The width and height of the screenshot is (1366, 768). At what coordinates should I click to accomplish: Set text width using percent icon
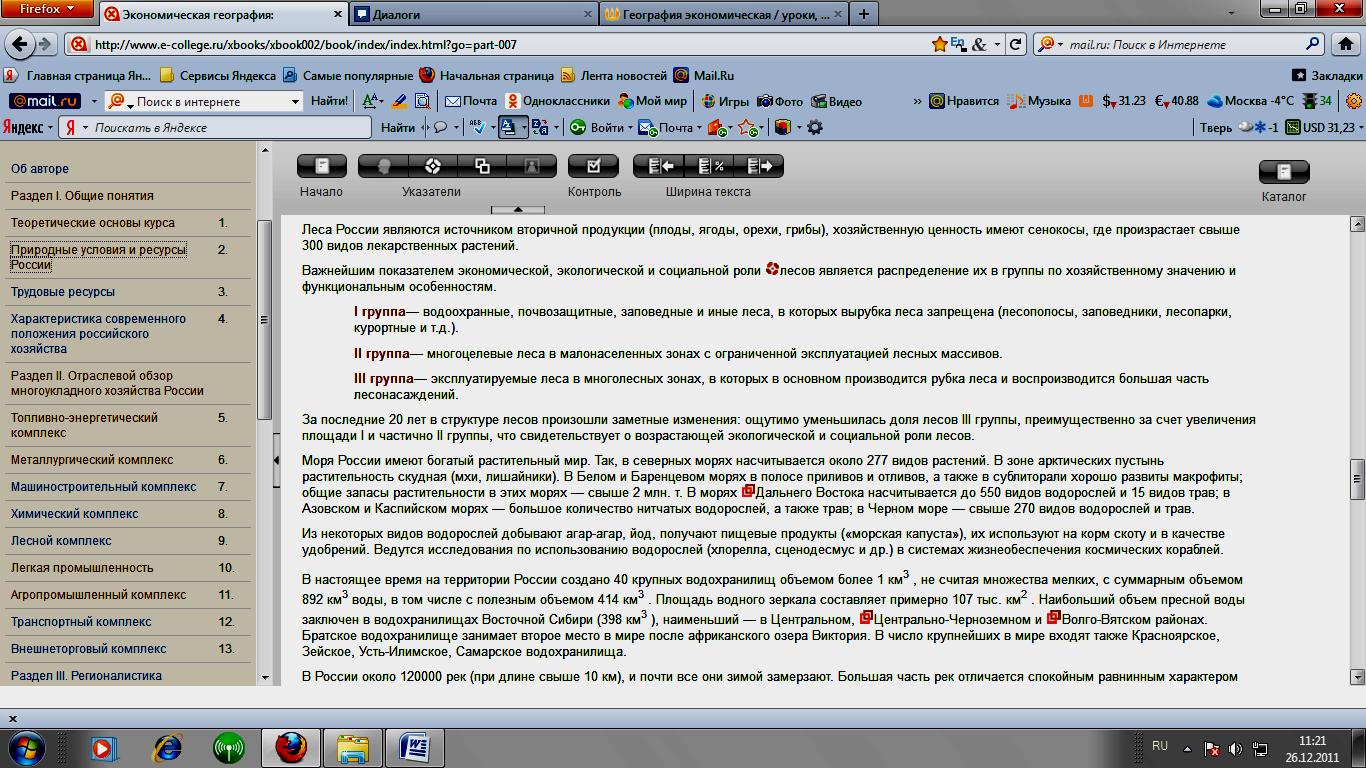pyautogui.click(x=709, y=166)
